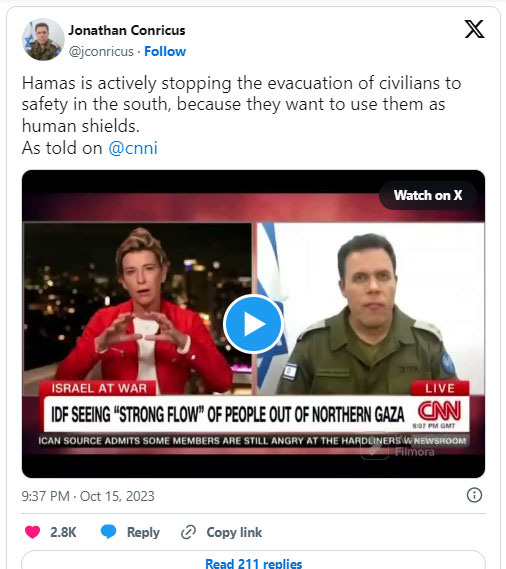Screen dimensions: 506x569
Task: Open Jonathan Conricus profile avatar
Action: (x=43, y=40)
